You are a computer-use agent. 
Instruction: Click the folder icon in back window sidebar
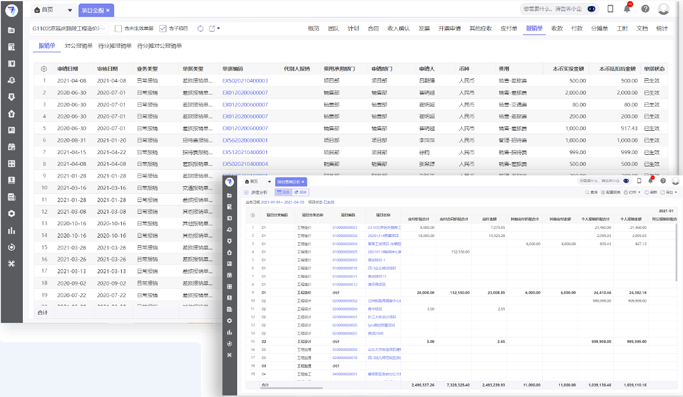click(12, 30)
